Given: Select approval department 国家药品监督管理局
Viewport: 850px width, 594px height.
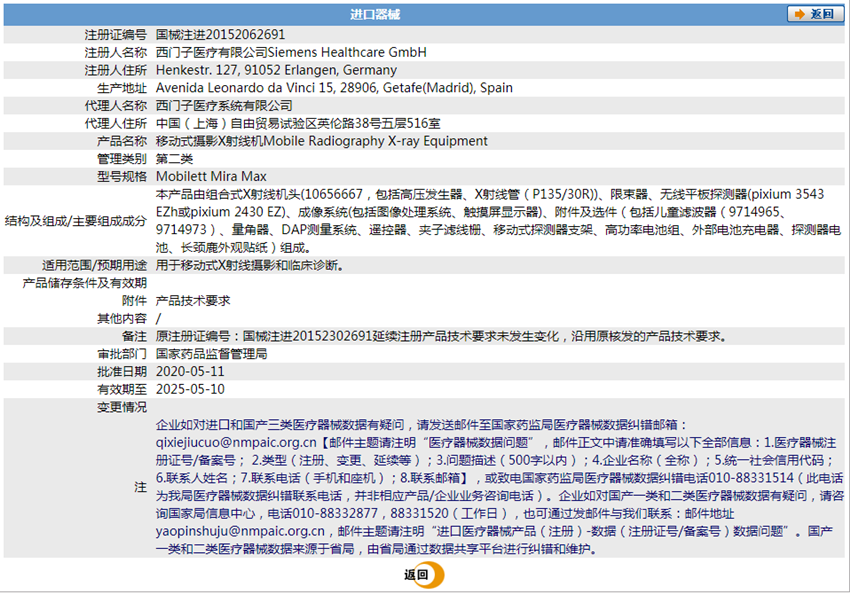Looking at the screenshot, I should [x=211, y=354].
